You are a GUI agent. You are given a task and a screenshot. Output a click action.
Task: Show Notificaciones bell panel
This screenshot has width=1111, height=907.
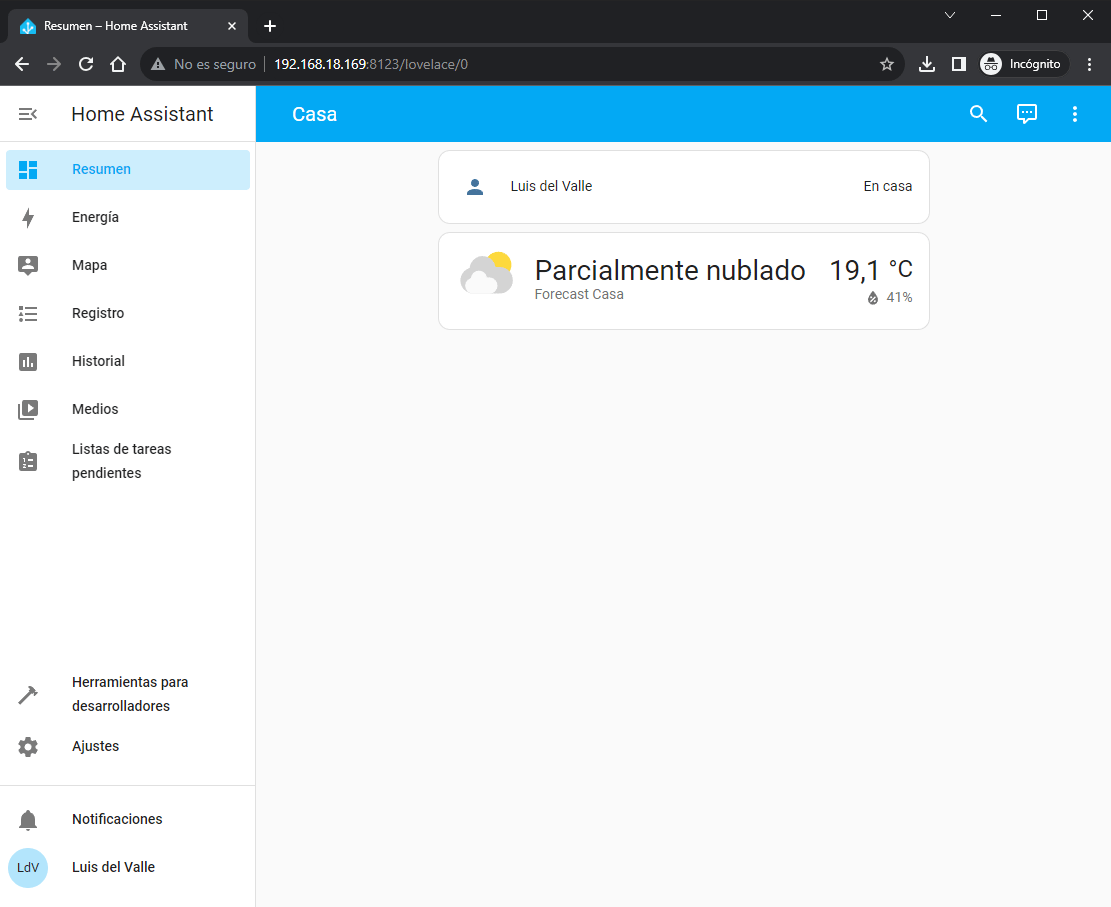coord(28,820)
